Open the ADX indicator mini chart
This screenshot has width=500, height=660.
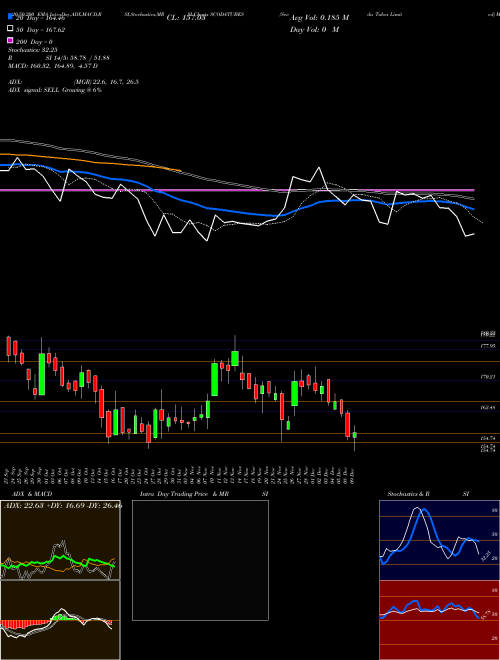point(60,540)
